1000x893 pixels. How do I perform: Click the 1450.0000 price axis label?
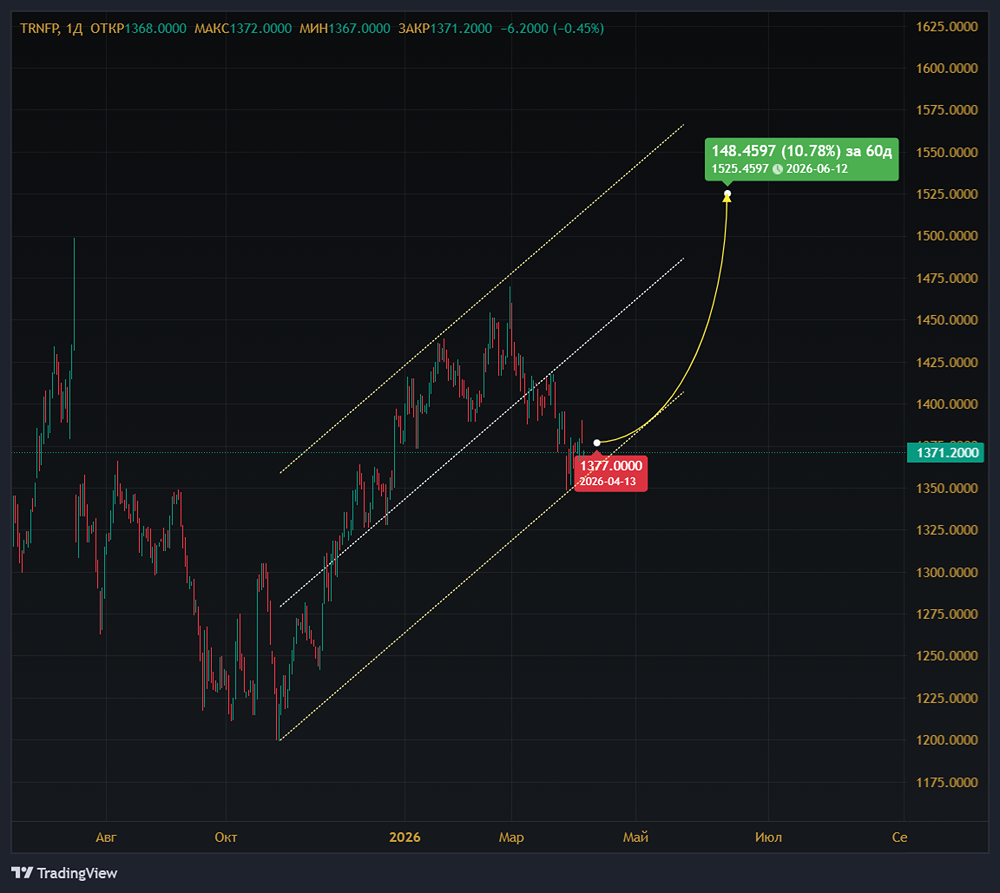[946, 320]
